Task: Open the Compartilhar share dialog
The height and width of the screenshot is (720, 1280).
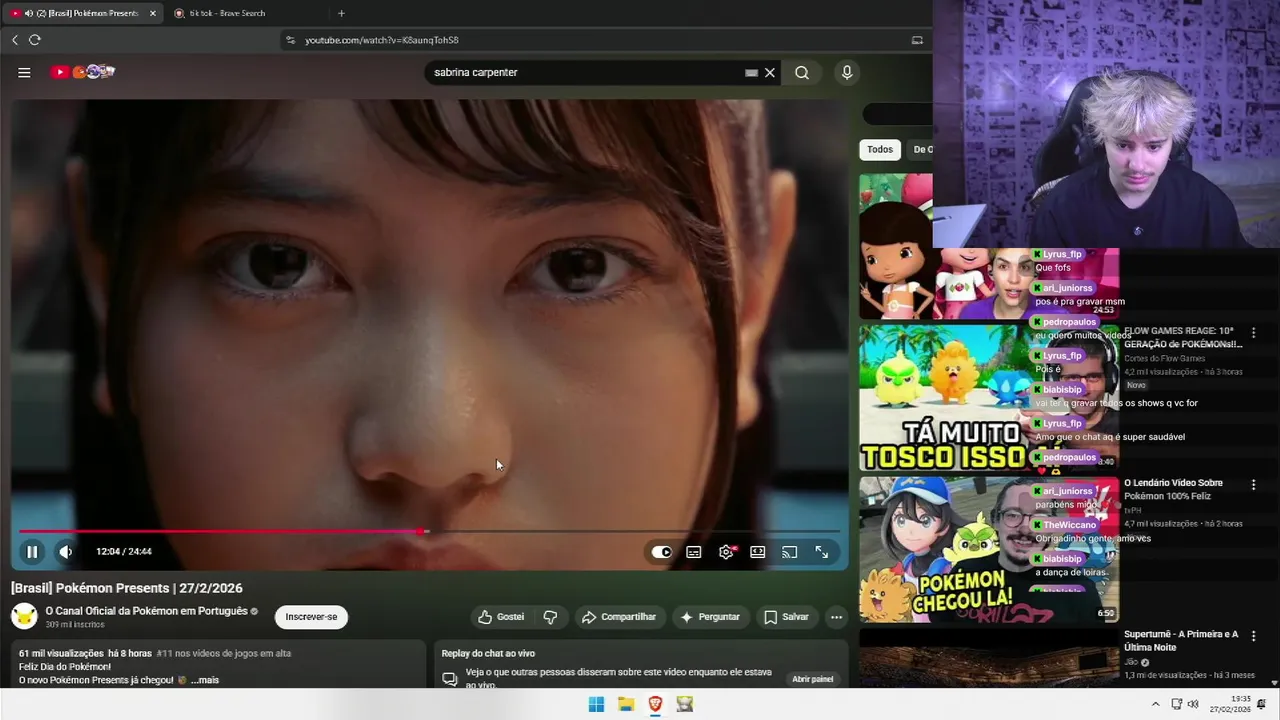Action: tap(619, 617)
